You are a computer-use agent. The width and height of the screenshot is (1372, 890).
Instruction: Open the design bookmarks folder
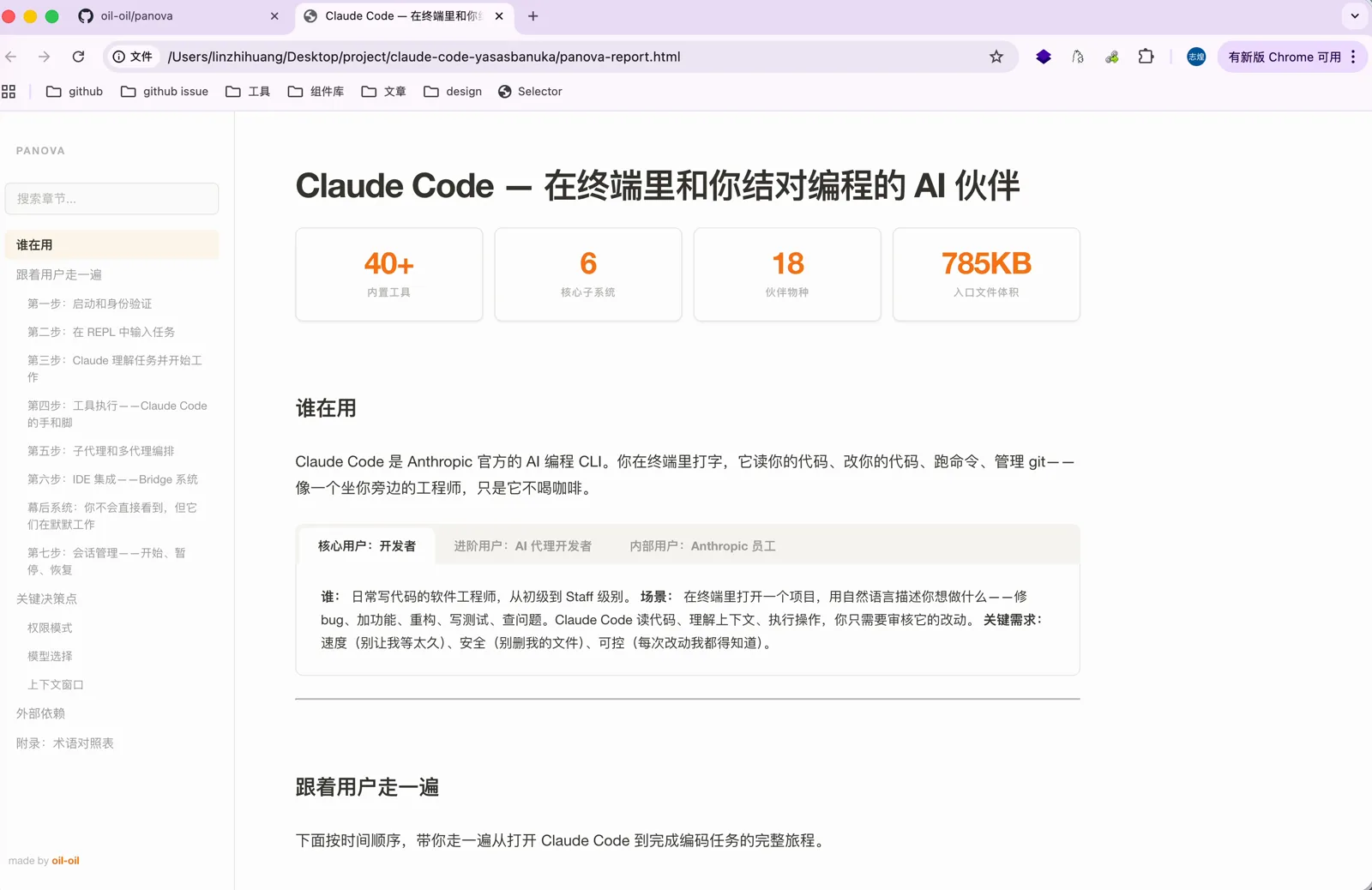coord(453,91)
